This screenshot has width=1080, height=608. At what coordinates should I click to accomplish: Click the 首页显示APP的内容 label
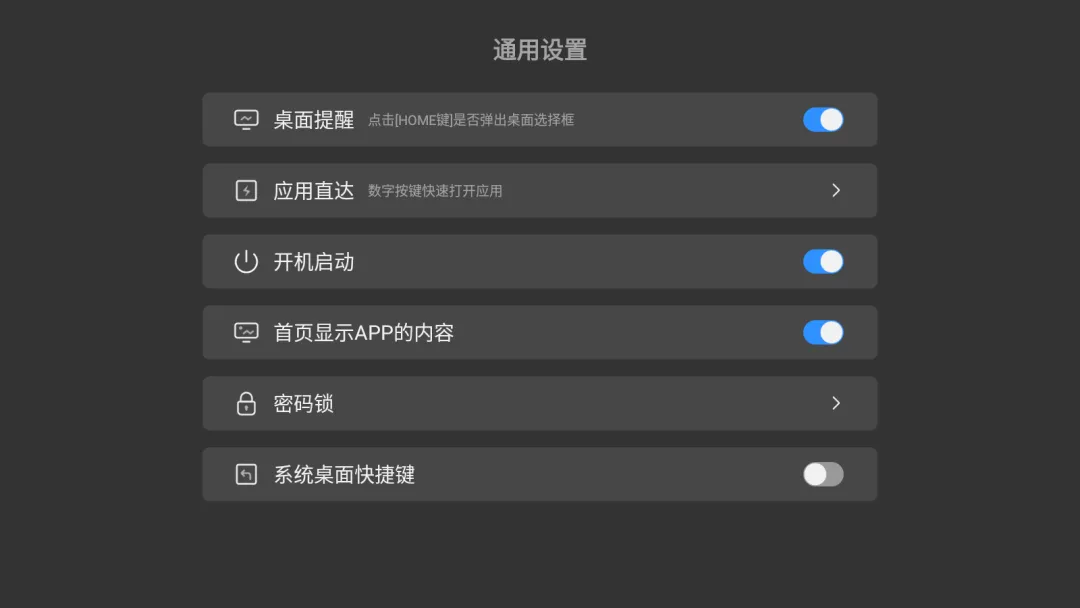[x=364, y=333]
